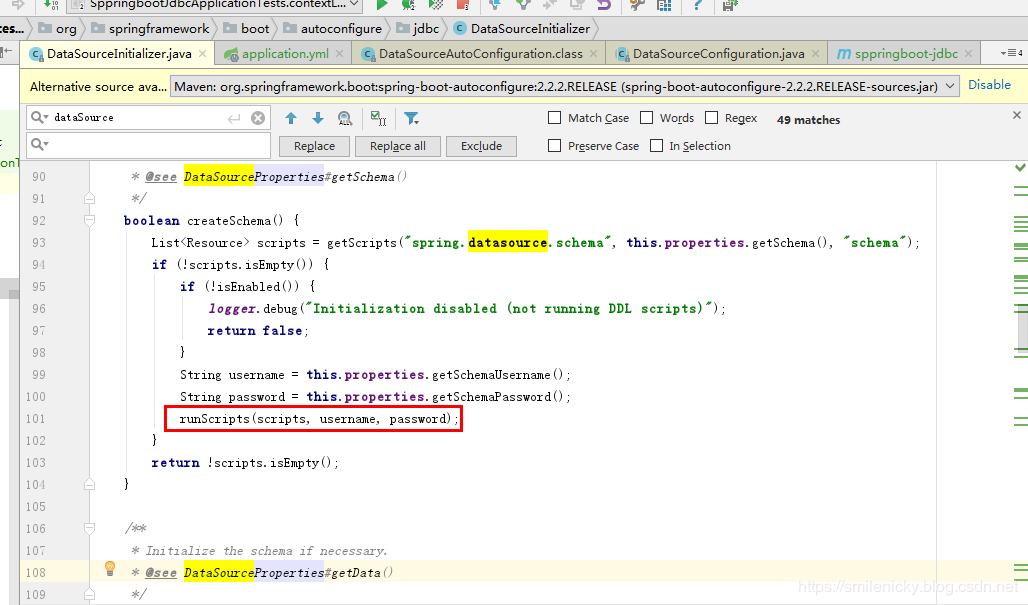The image size is (1028, 605).
Task: Click the autoconfigure breadcrumb folder
Action: click(x=333, y=29)
